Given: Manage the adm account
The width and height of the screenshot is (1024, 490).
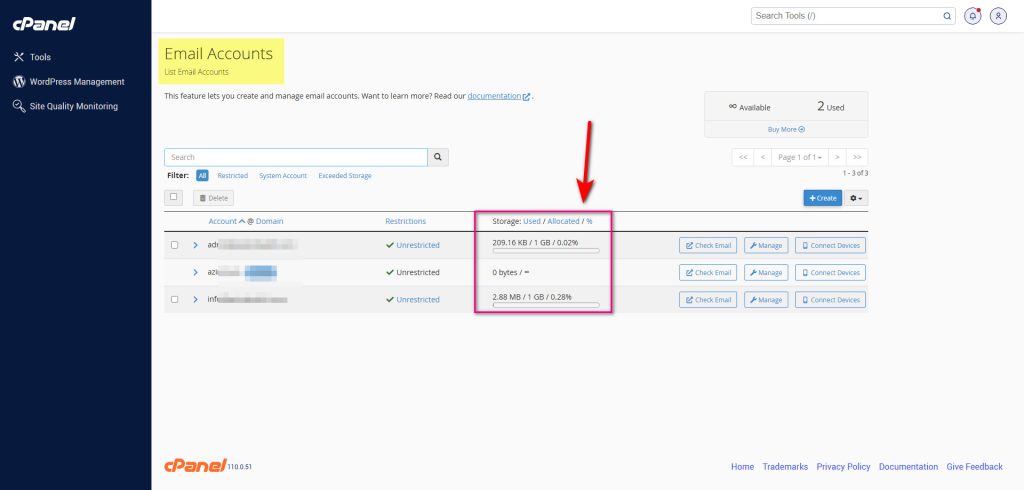Looking at the screenshot, I should point(766,245).
